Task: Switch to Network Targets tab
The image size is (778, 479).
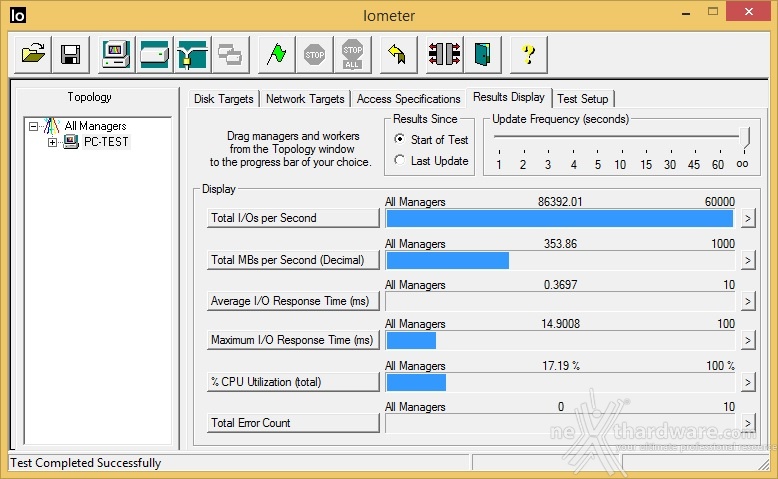Action: (305, 99)
